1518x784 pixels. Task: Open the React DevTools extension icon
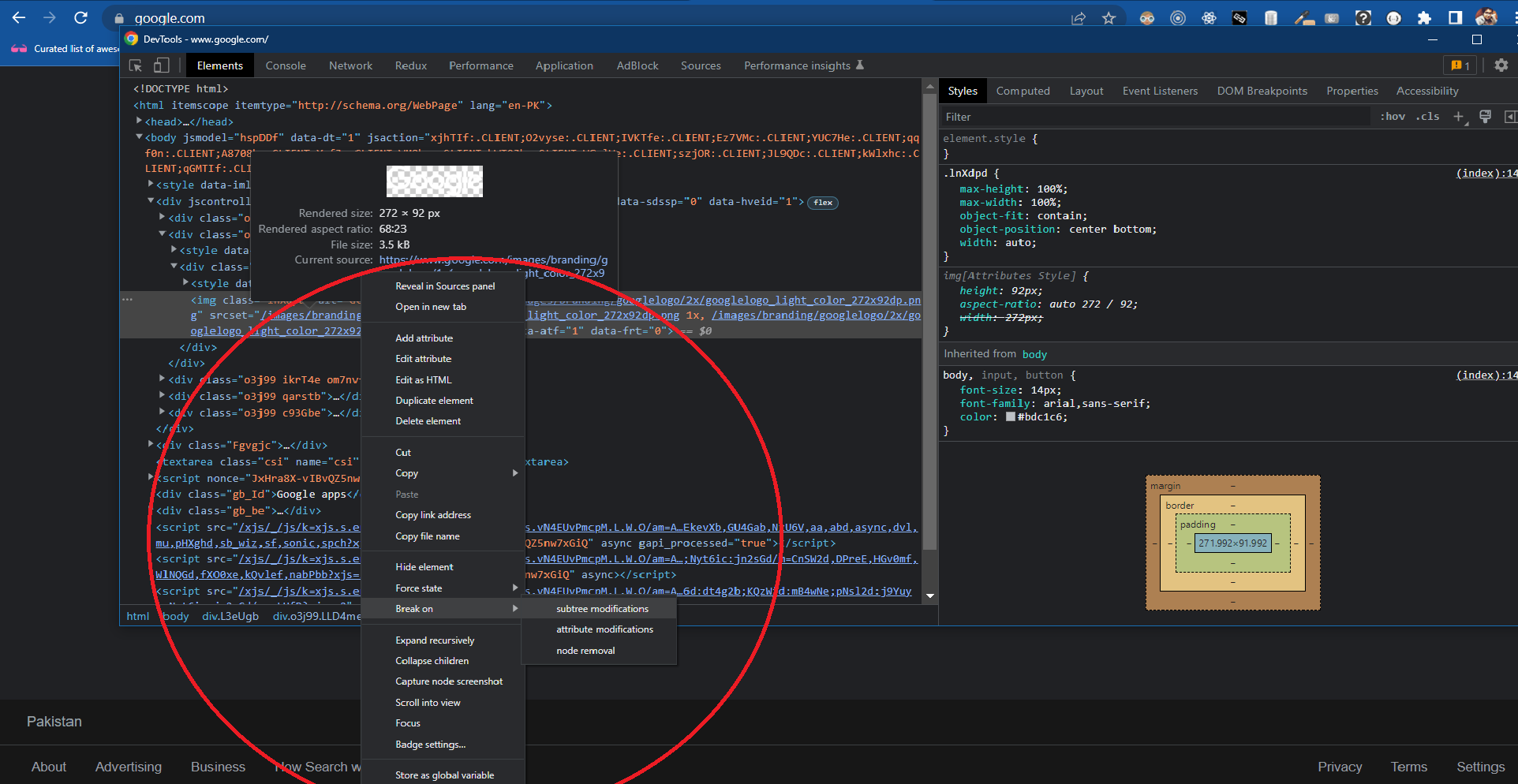coord(1209,18)
